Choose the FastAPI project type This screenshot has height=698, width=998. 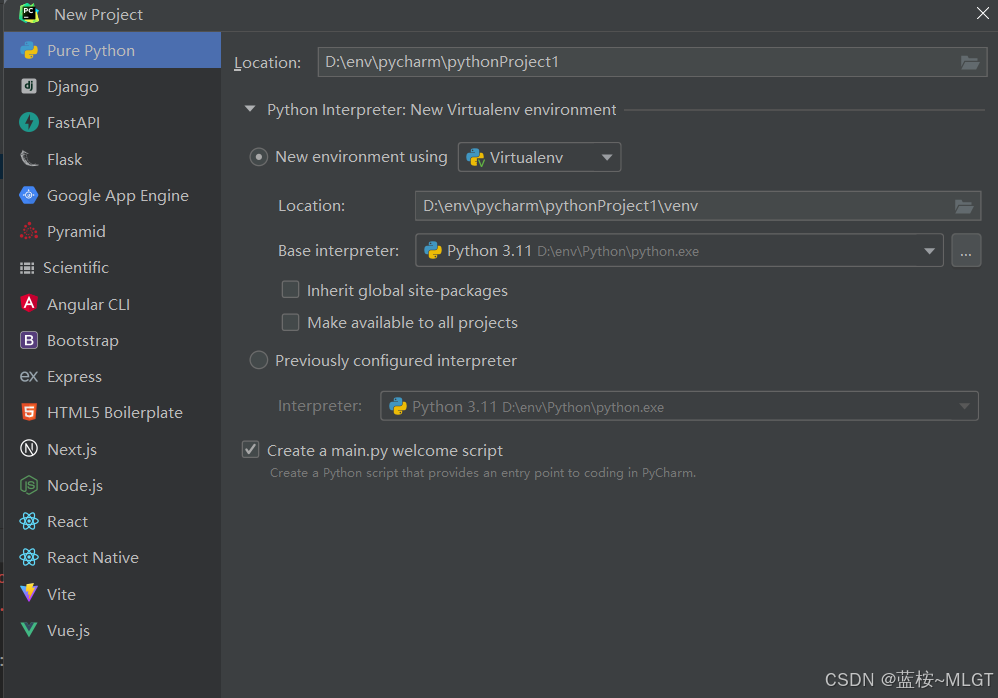pyautogui.click(x=112, y=122)
